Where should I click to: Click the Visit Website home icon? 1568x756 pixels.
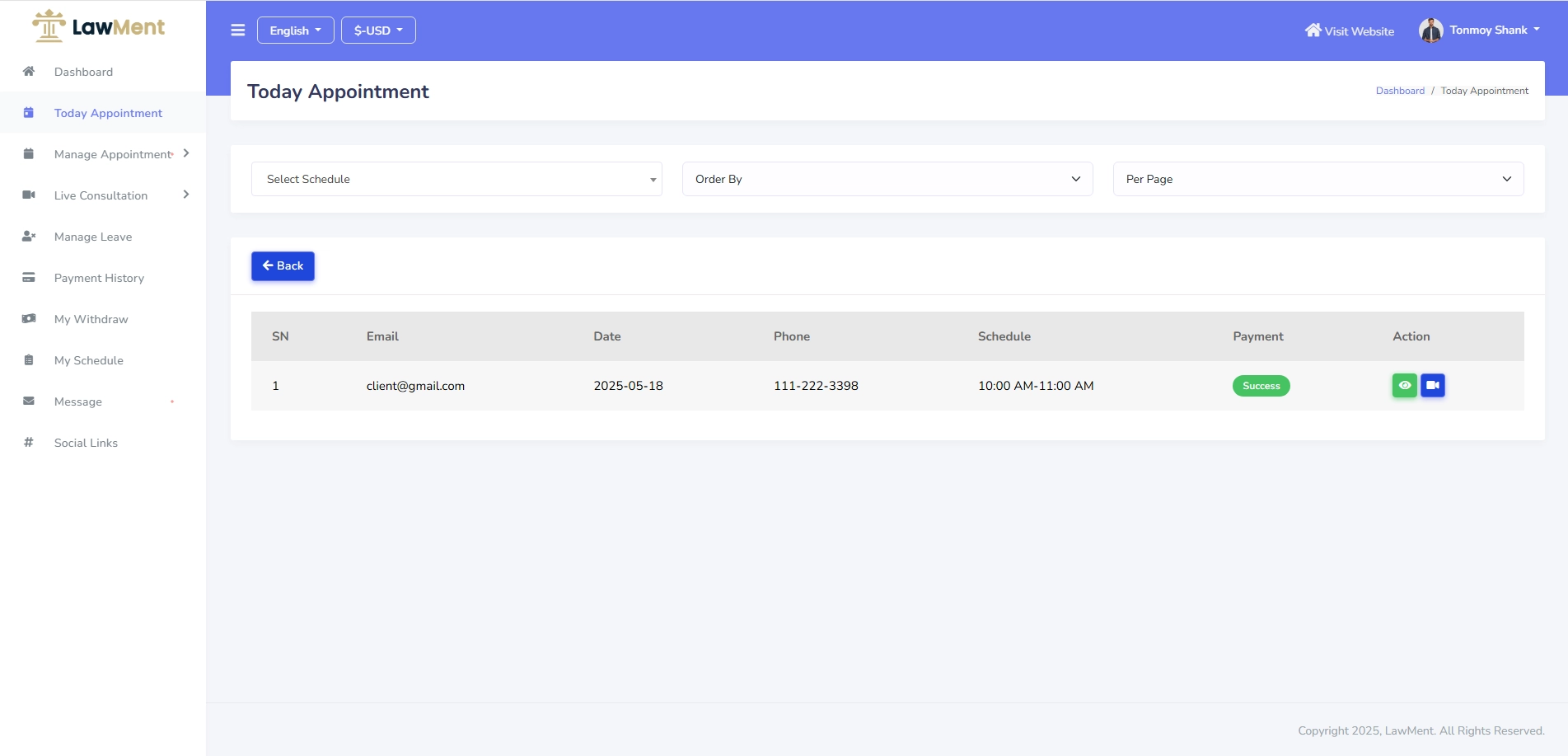coord(1313,31)
